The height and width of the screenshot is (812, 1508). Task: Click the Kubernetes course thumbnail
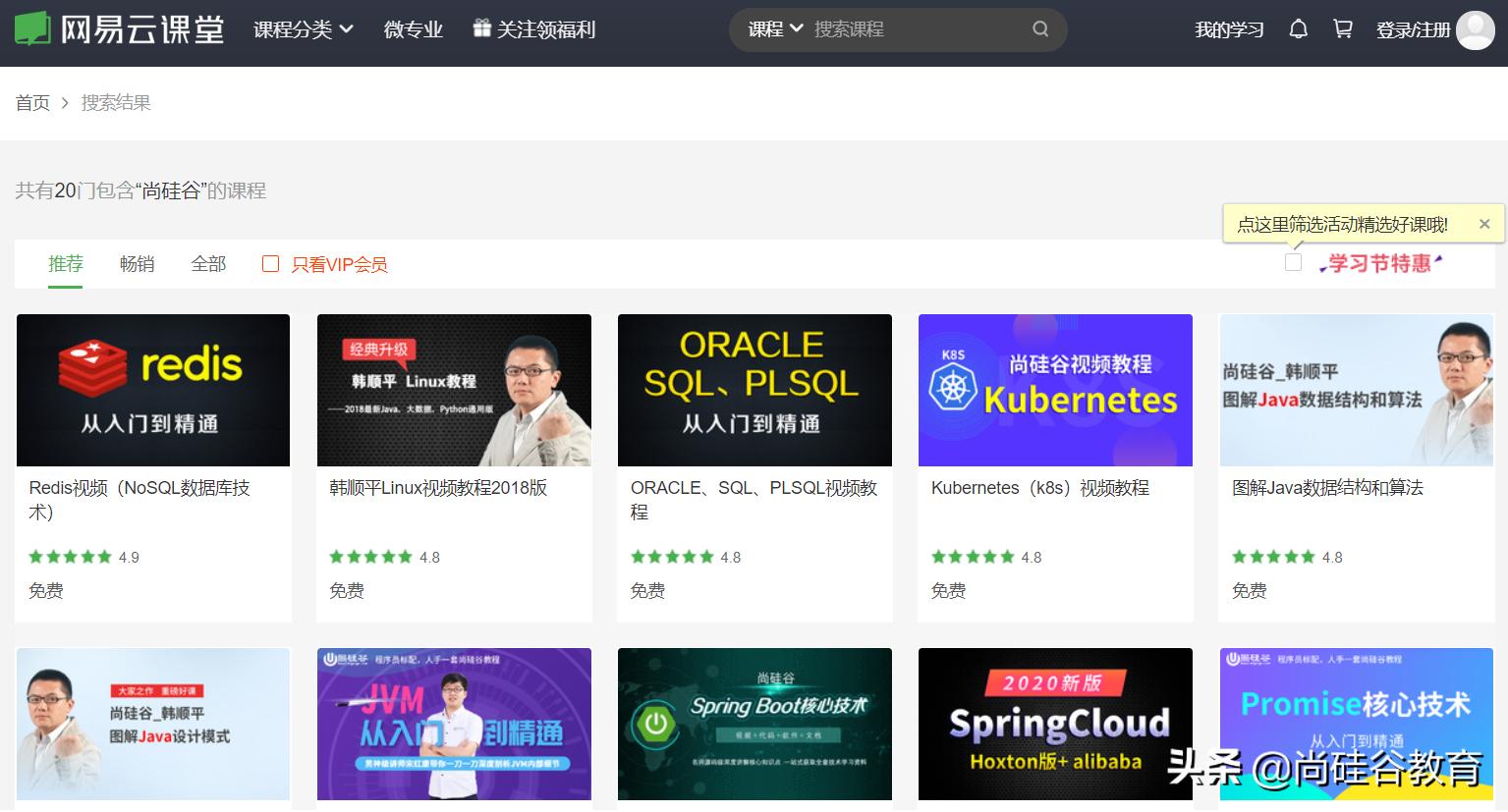[x=1055, y=390]
